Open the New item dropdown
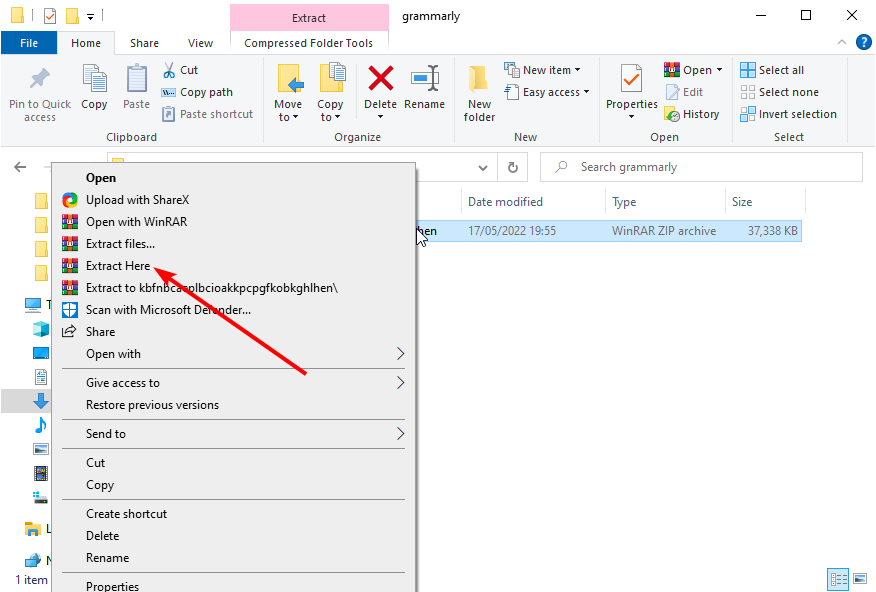The image size is (876, 592). pos(542,70)
